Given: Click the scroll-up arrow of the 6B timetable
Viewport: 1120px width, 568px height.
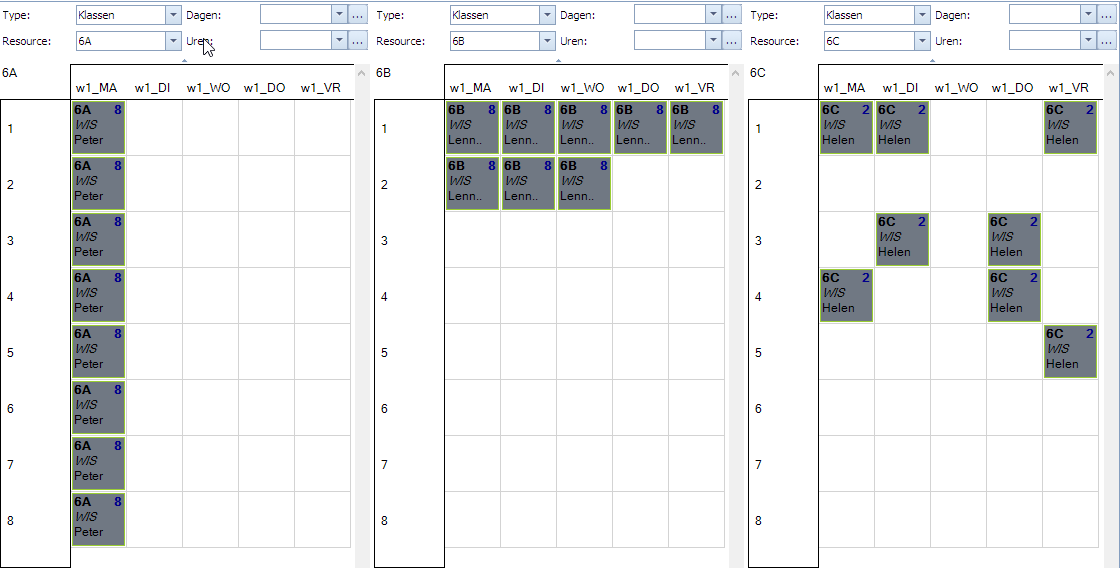Looking at the screenshot, I should pos(736,73).
